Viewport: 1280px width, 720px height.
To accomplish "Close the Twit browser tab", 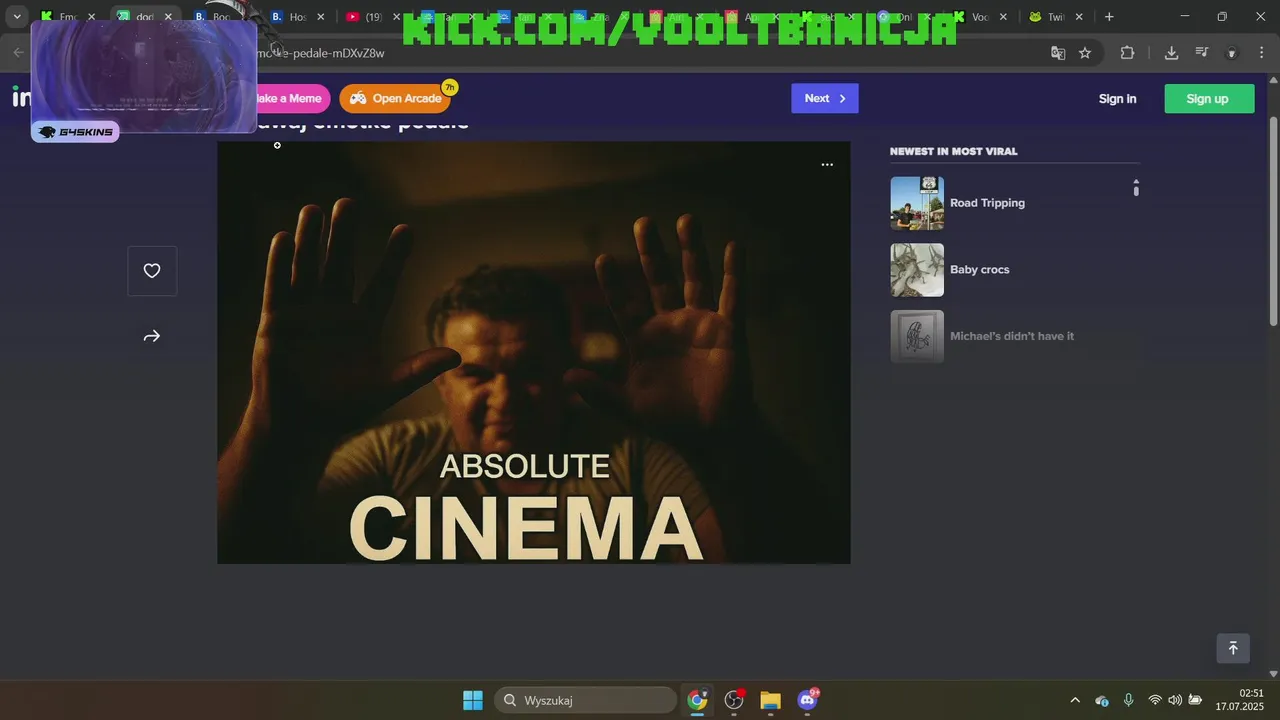I will tap(1079, 17).
